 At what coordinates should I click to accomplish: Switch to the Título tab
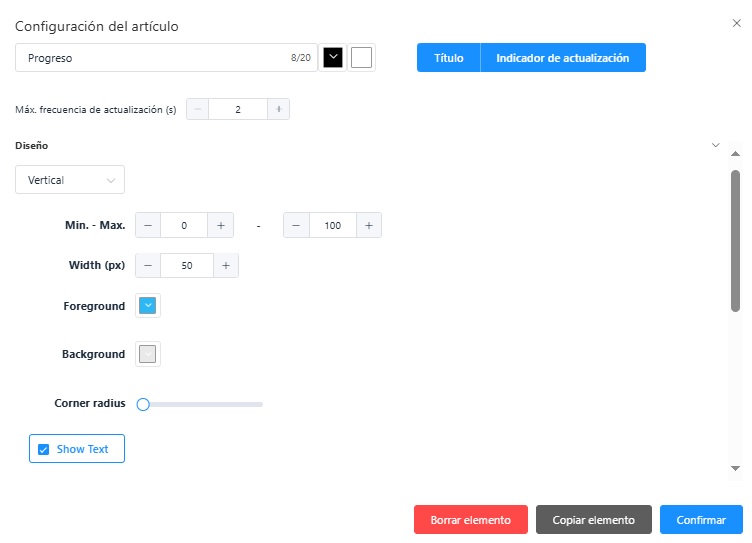[449, 58]
